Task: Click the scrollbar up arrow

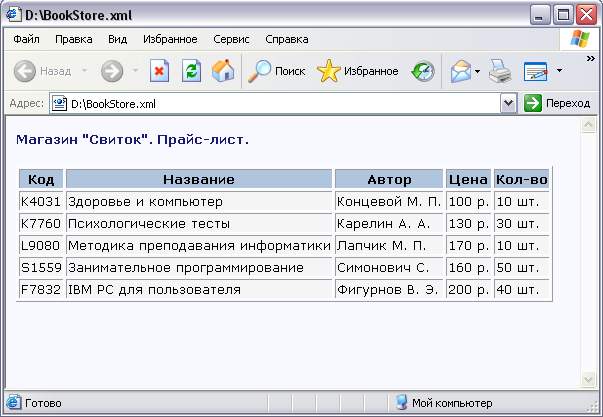Action: click(588, 125)
